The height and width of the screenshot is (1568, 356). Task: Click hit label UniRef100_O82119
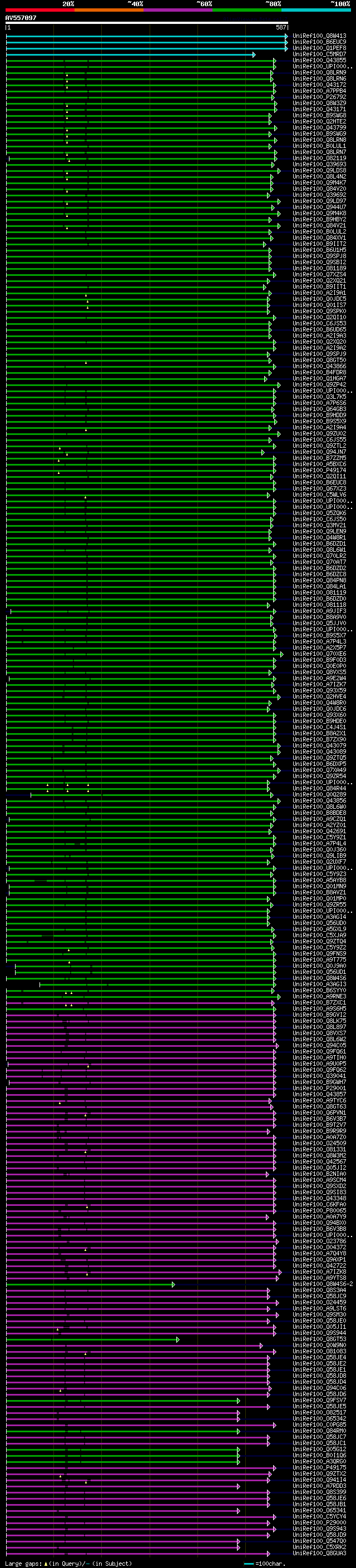(319, 159)
